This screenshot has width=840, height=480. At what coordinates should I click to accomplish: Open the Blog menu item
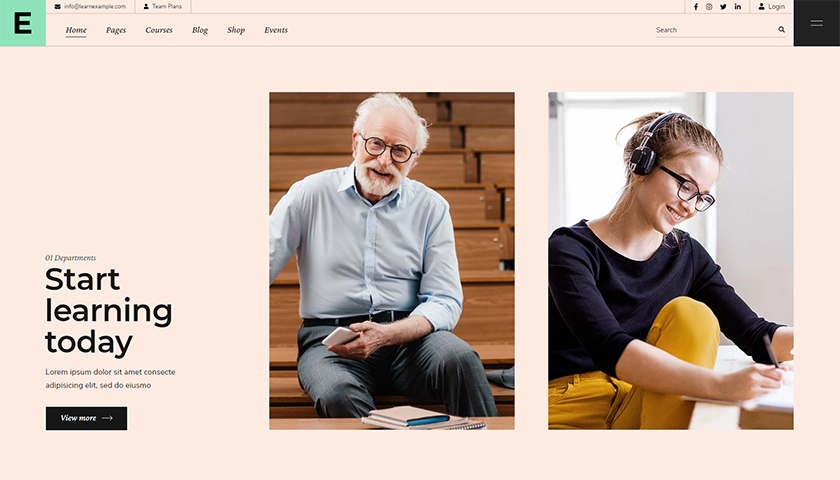(200, 30)
